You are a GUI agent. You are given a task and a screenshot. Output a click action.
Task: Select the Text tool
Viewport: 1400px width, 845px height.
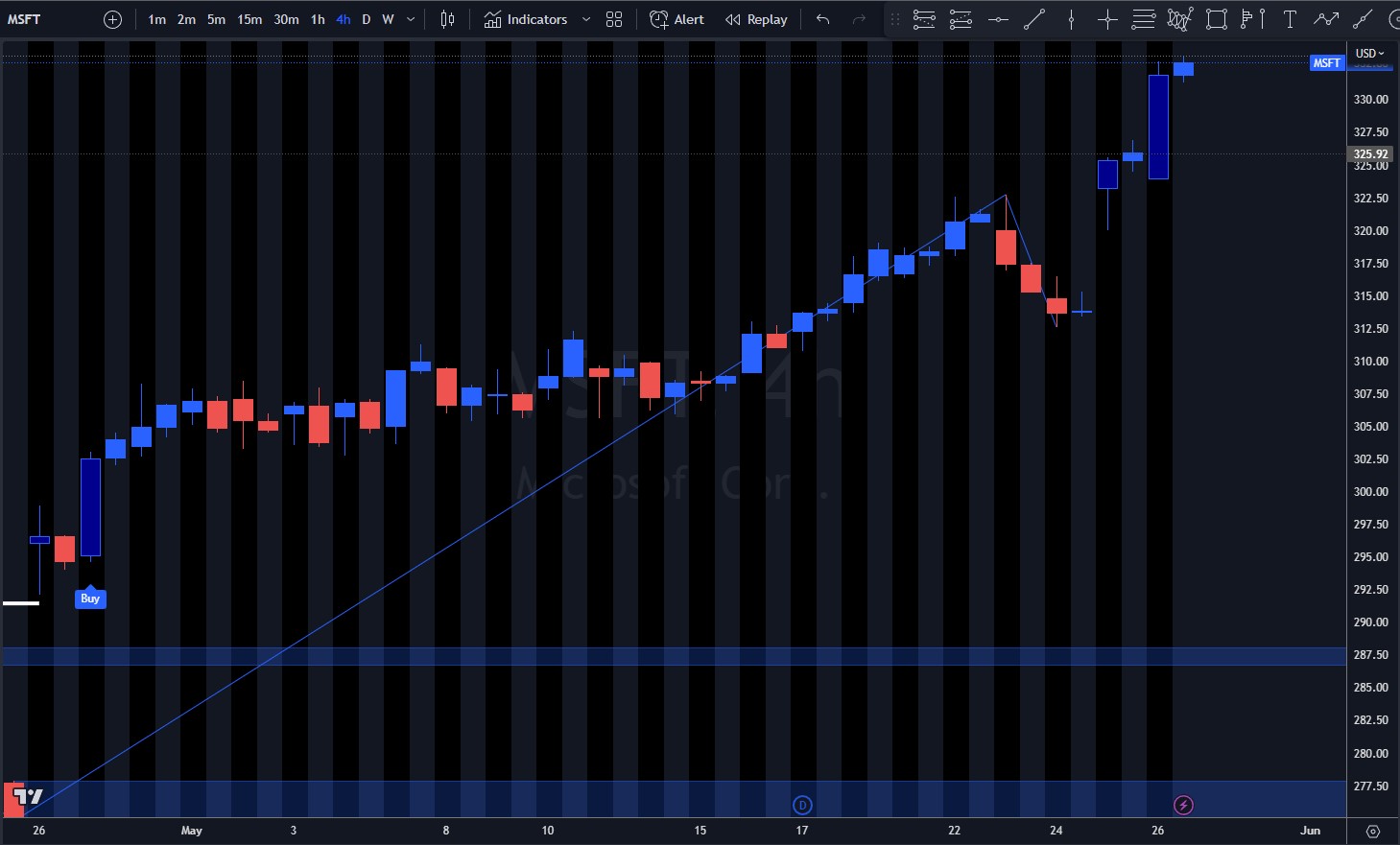pyautogui.click(x=1290, y=19)
